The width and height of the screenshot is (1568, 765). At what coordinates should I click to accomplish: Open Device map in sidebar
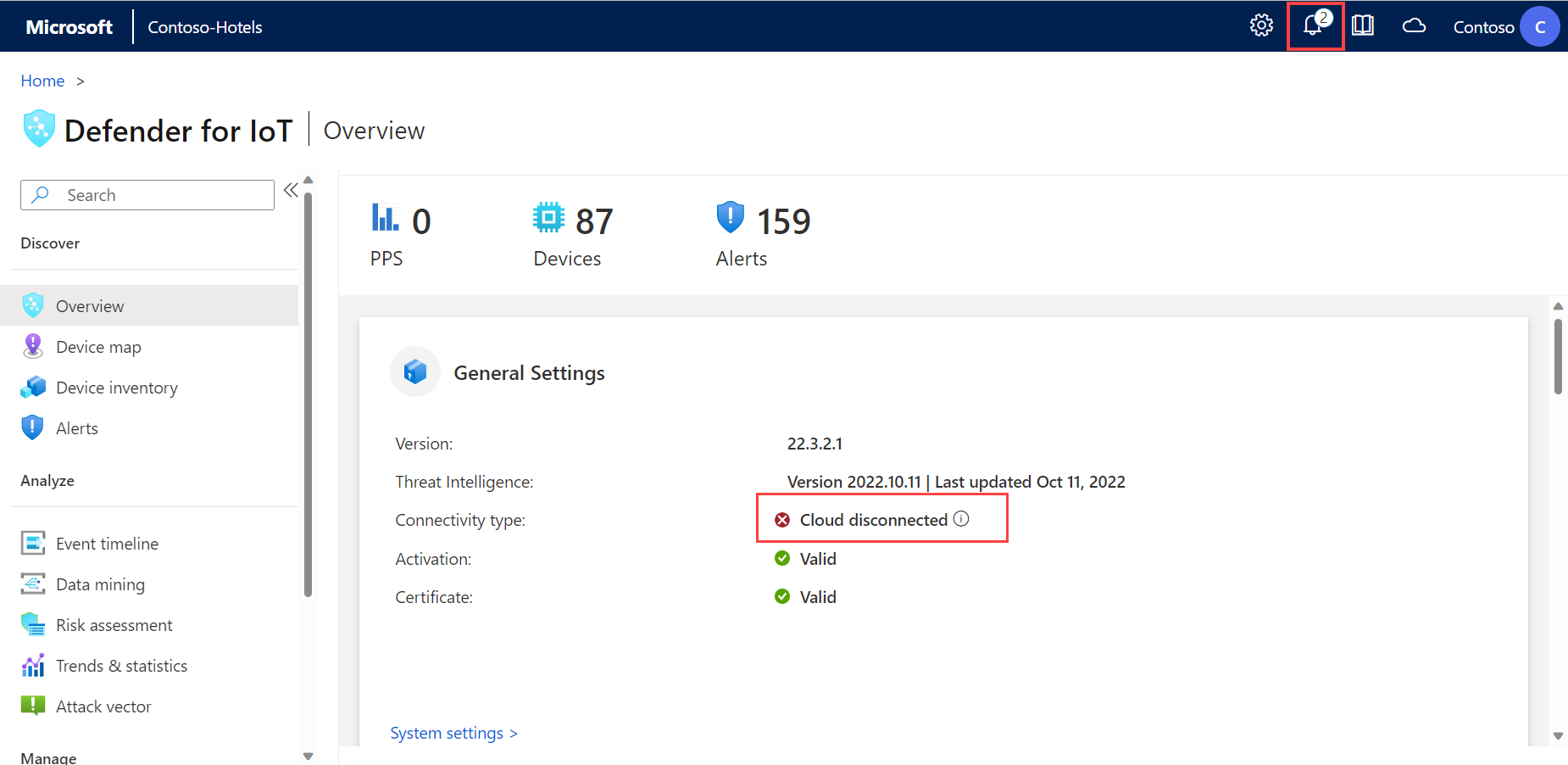pos(98,347)
